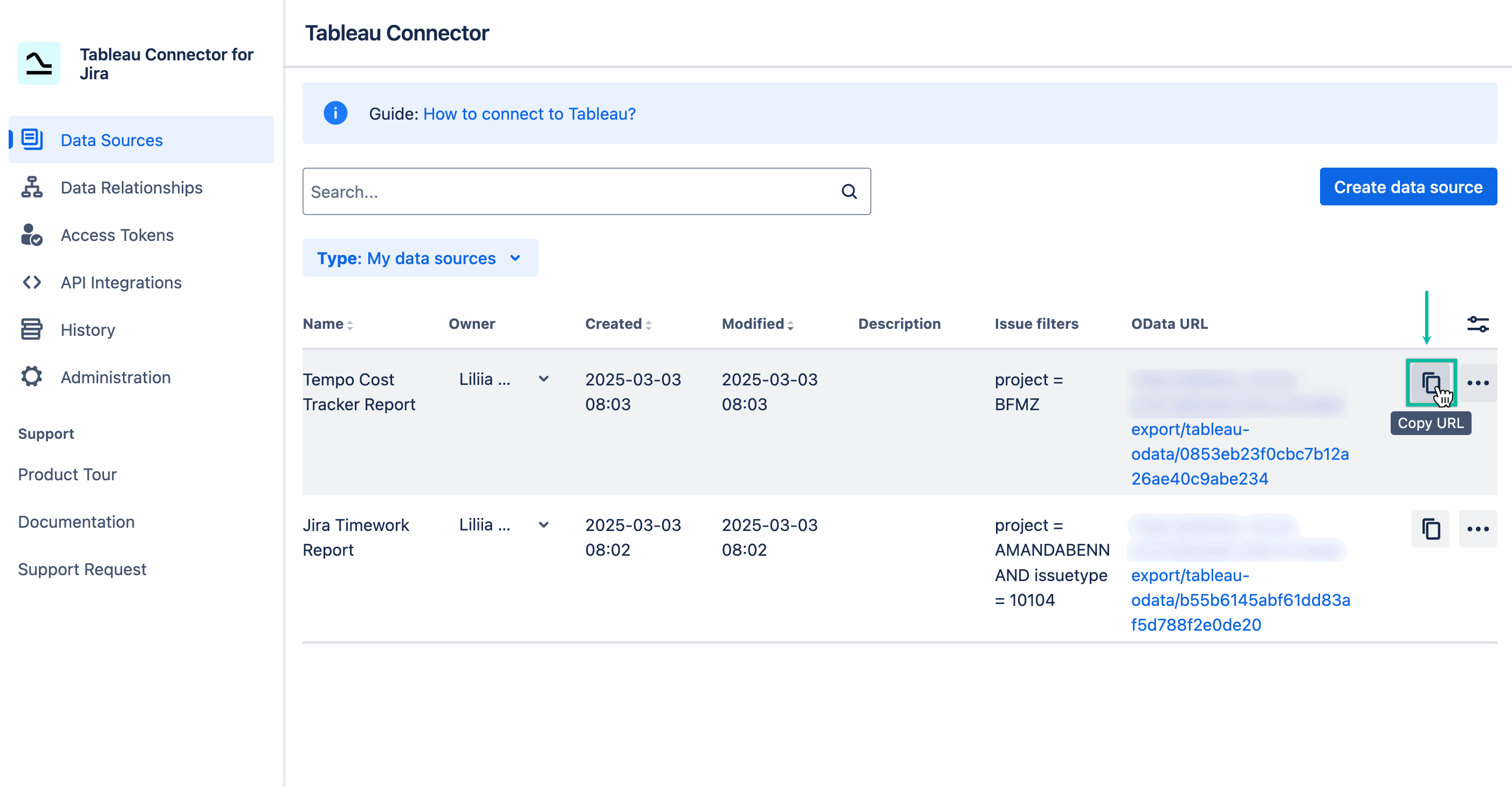Open more actions for Tempo Cost Tracker Report
1512x787 pixels.
[x=1477, y=382]
